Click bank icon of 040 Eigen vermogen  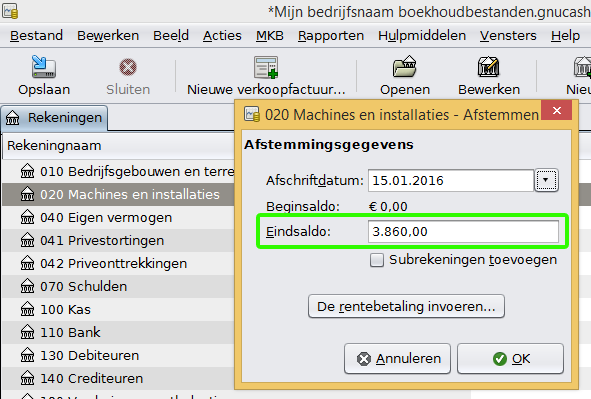(27, 217)
